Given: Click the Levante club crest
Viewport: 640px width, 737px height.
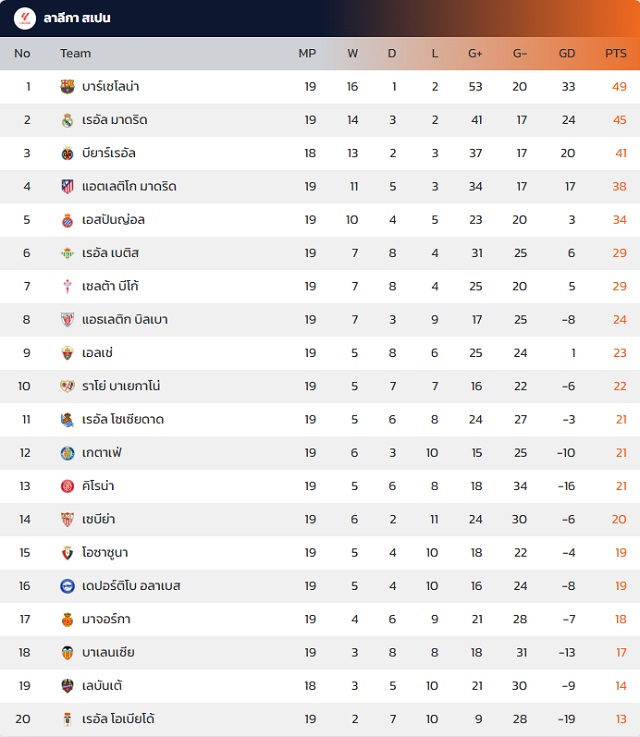Looking at the screenshot, I should (x=67, y=686).
